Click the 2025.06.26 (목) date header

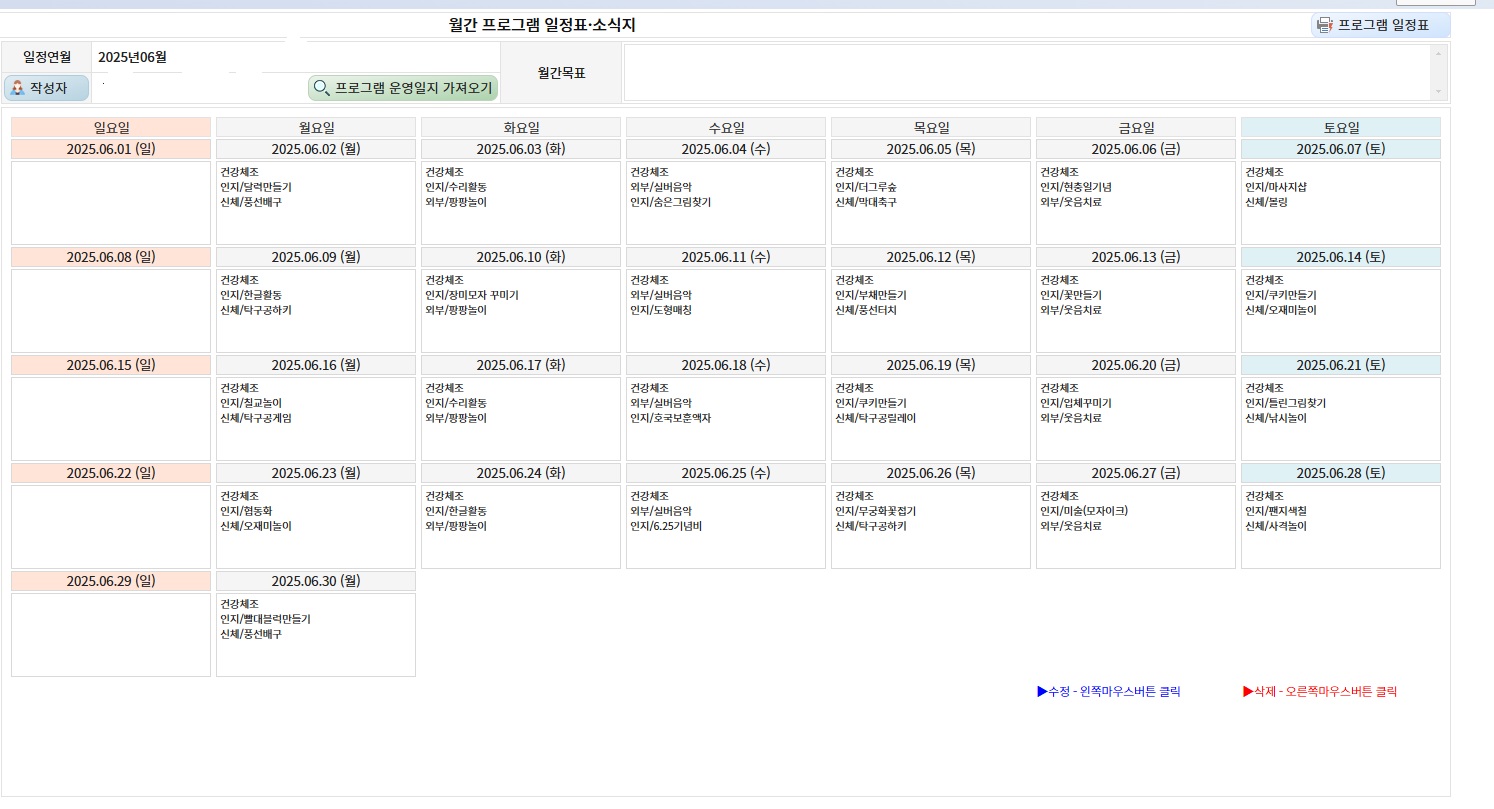(x=931, y=473)
